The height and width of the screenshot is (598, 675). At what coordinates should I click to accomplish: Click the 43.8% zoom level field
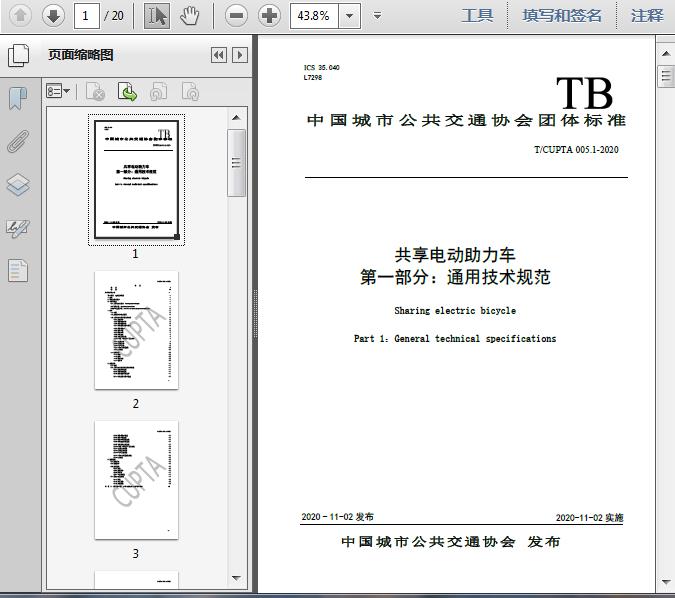pyautogui.click(x=314, y=16)
